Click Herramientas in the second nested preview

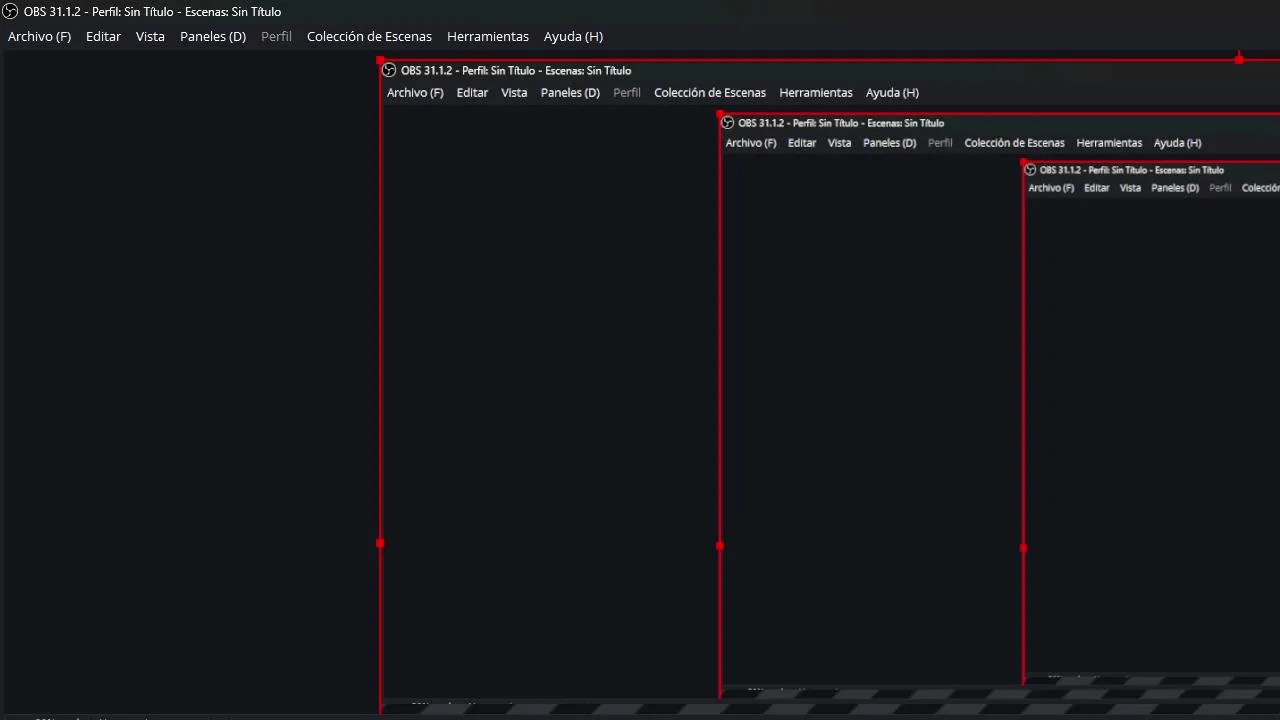click(x=1109, y=143)
